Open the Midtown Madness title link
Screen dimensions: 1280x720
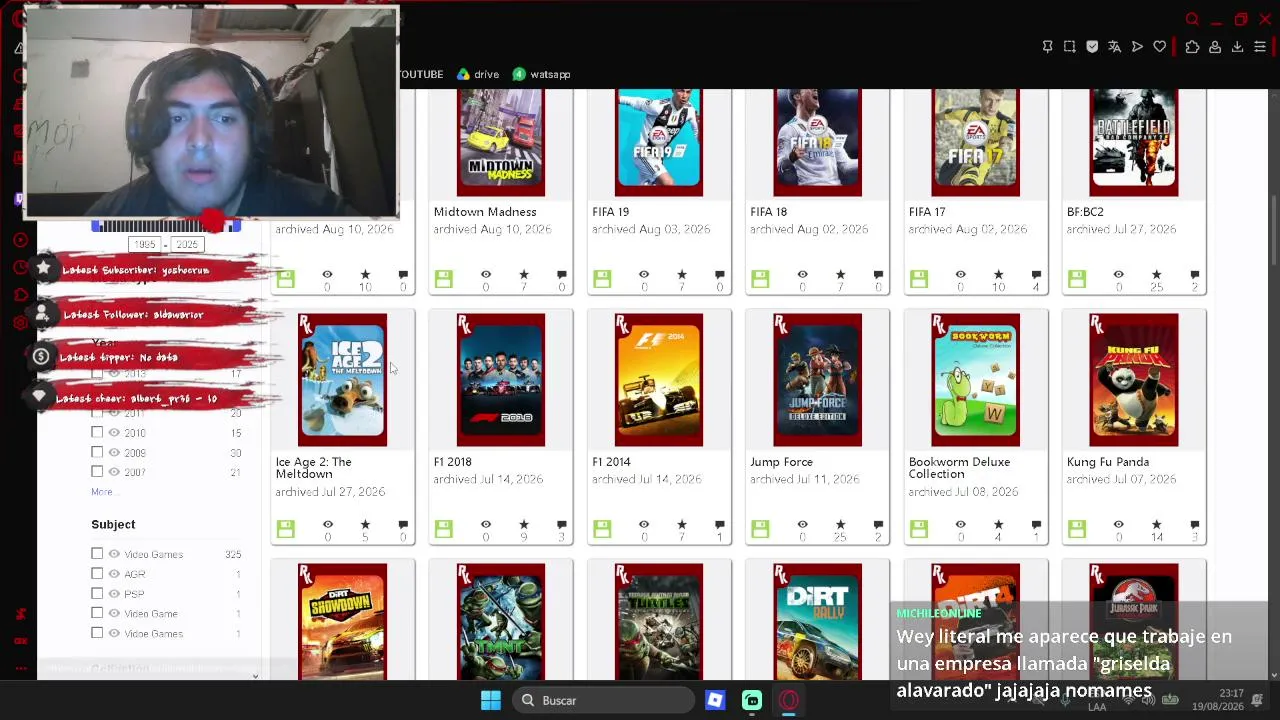(x=485, y=212)
